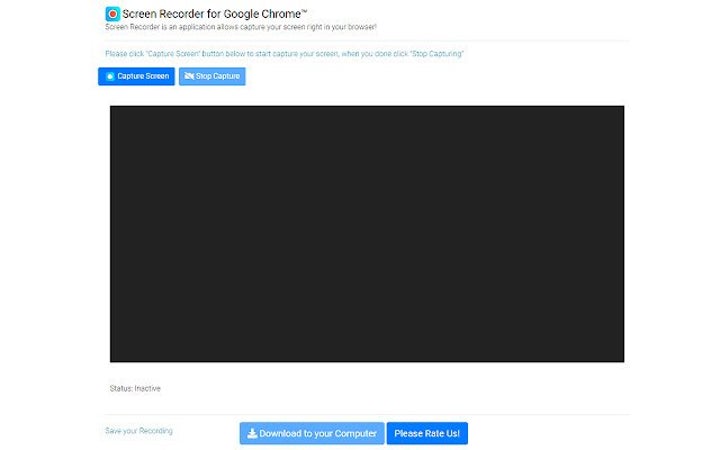The width and height of the screenshot is (720, 450).
Task: Click the Save your Recording text
Action: (x=138, y=431)
